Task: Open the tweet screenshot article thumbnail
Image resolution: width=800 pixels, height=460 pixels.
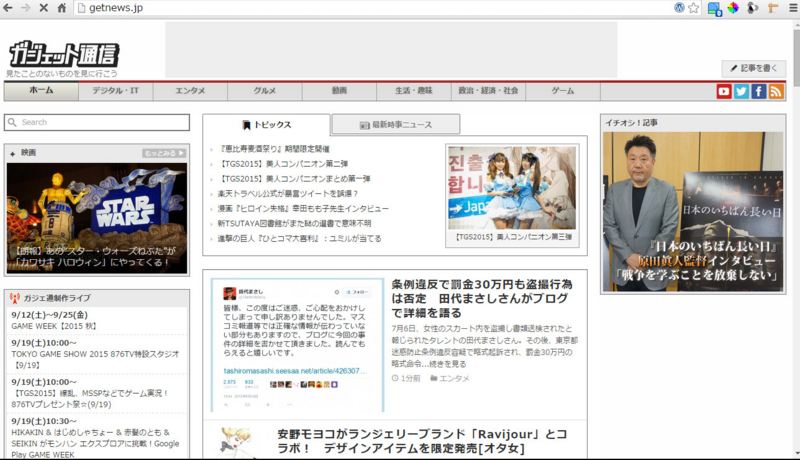Action: coord(297,345)
